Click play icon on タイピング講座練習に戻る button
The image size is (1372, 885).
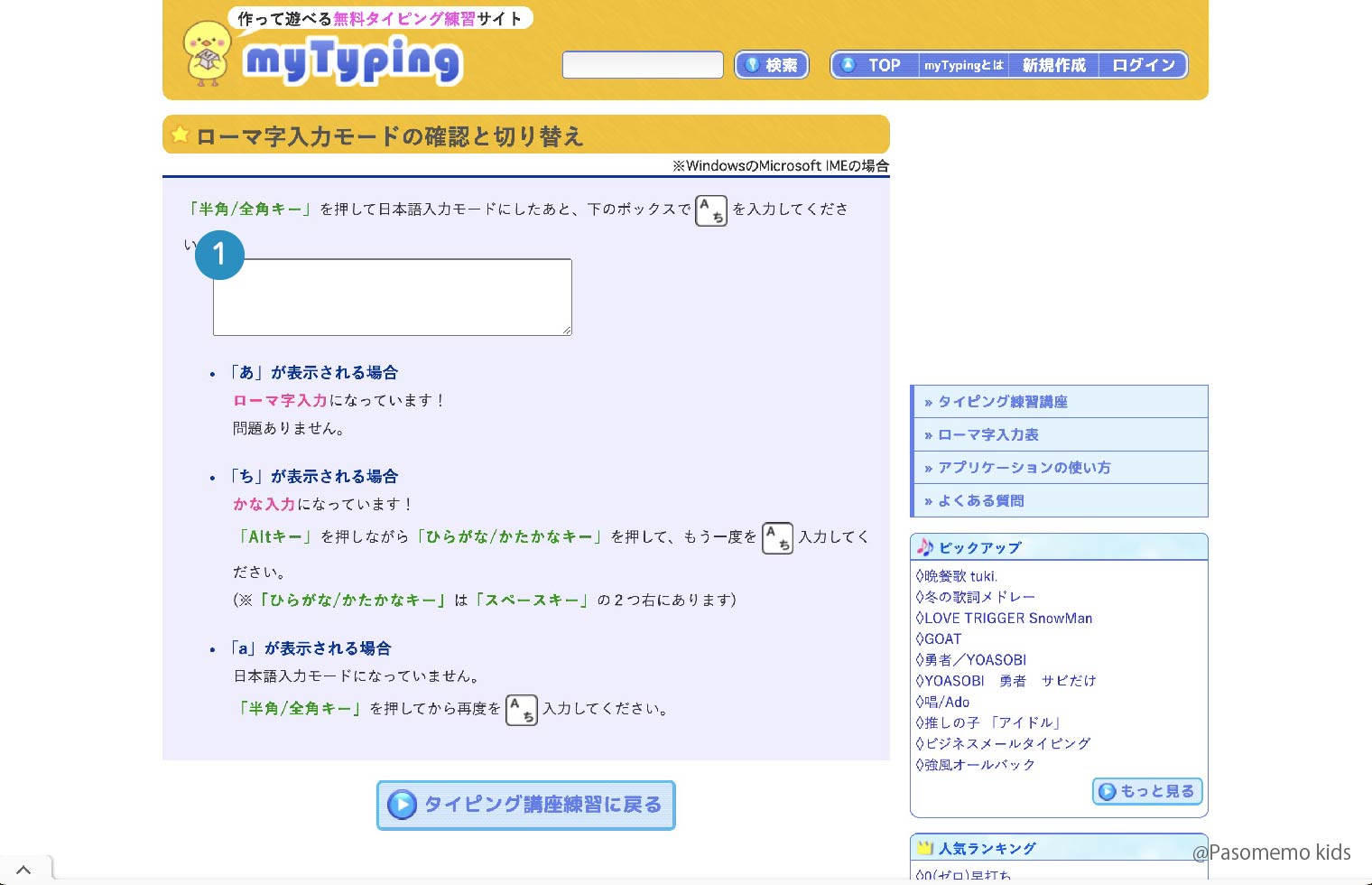[x=402, y=804]
